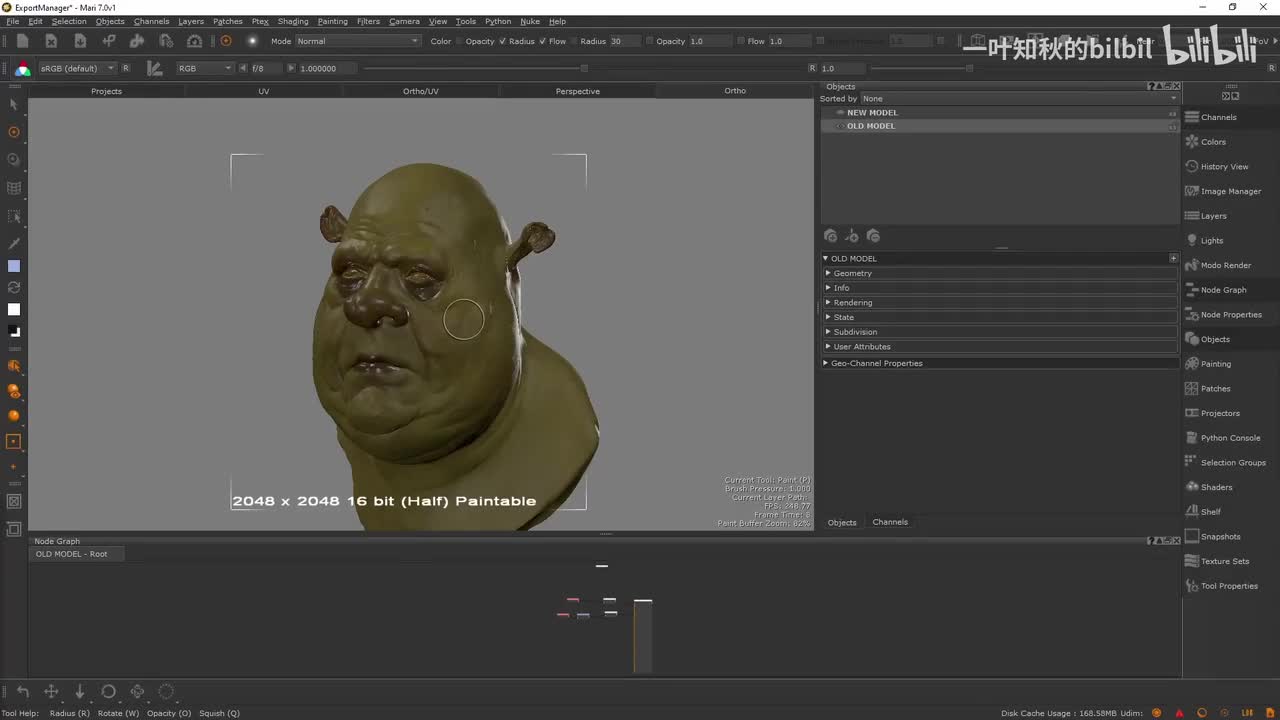Switch to the Perspective view tab
1280x720 pixels.
click(x=577, y=91)
